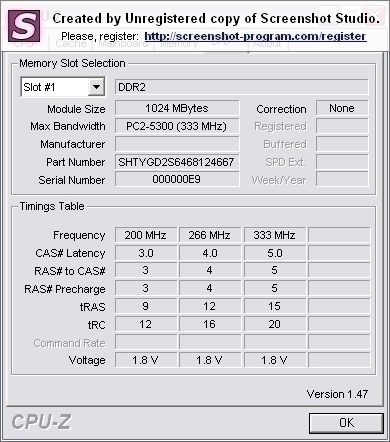The height and width of the screenshot is (442, 390).
Task: Click the tRC value 12
Action: 146,325
